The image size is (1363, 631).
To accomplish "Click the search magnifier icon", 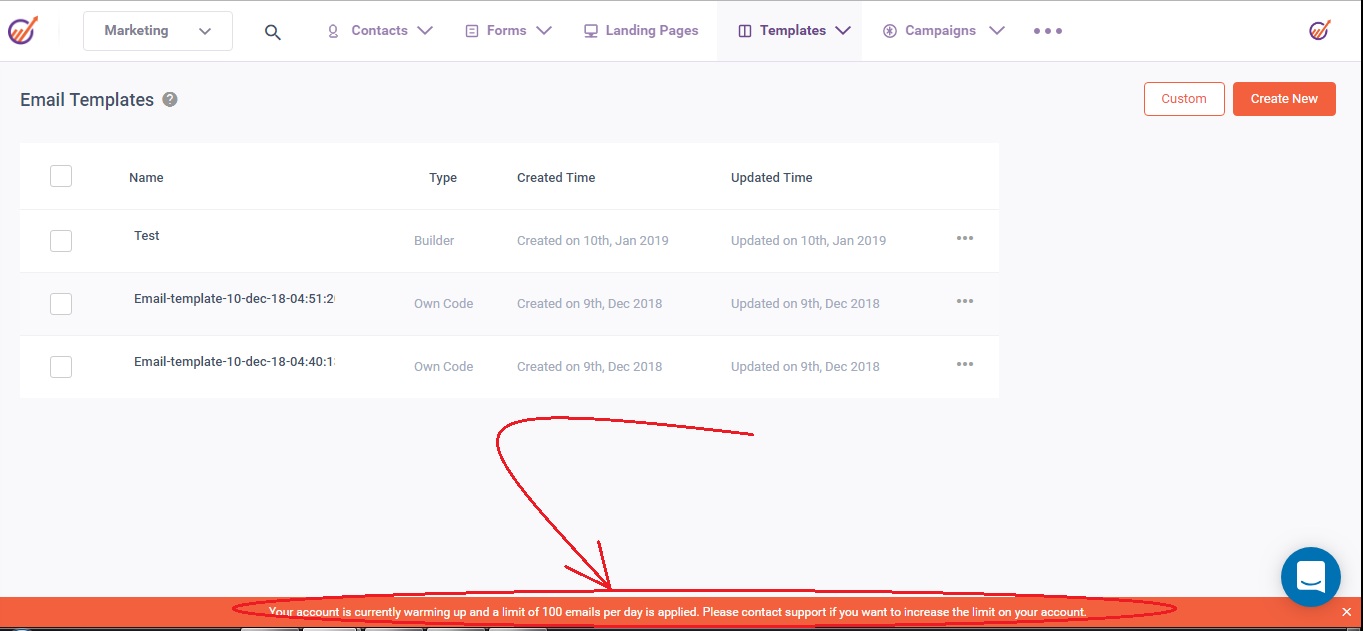I will (x=272, y=31).
